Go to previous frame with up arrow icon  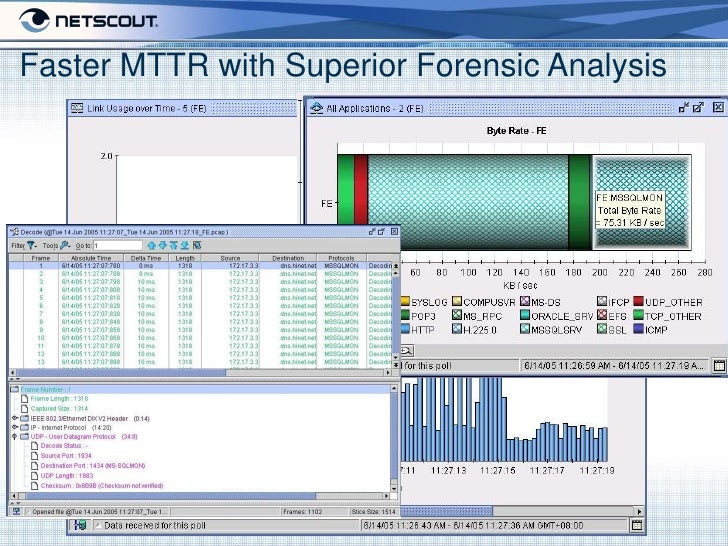pyautogui.click(x=151, y=245)
